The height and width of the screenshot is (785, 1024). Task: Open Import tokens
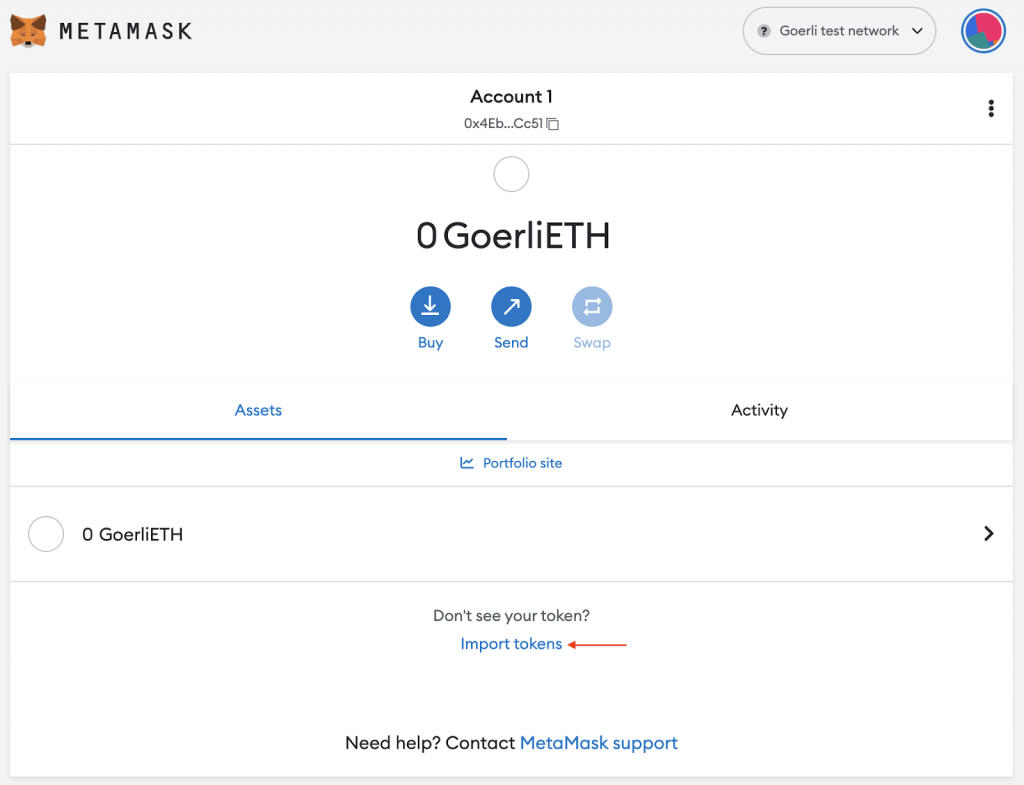(x=511, y=643)
